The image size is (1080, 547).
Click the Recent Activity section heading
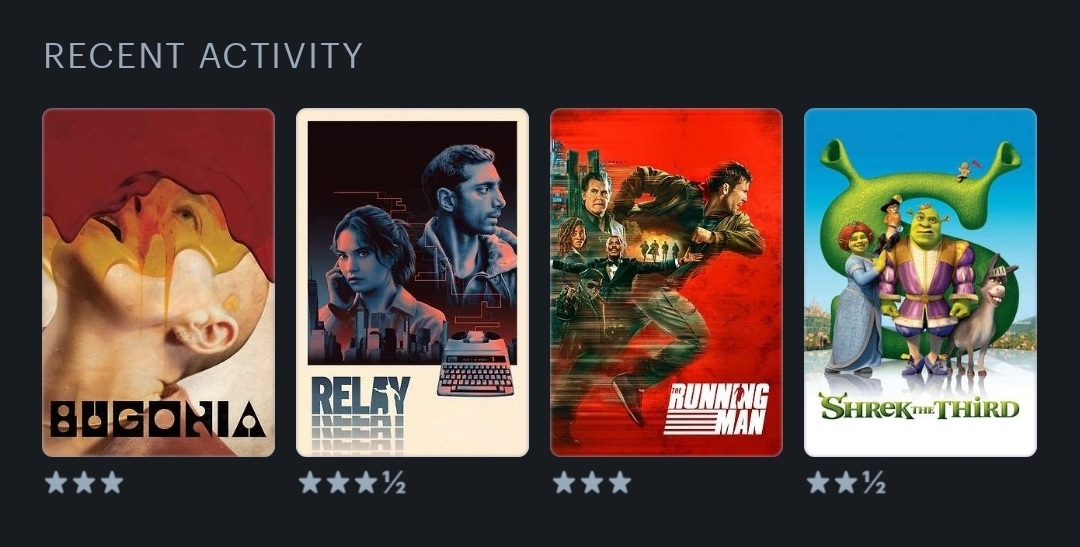tap(203, 56)
